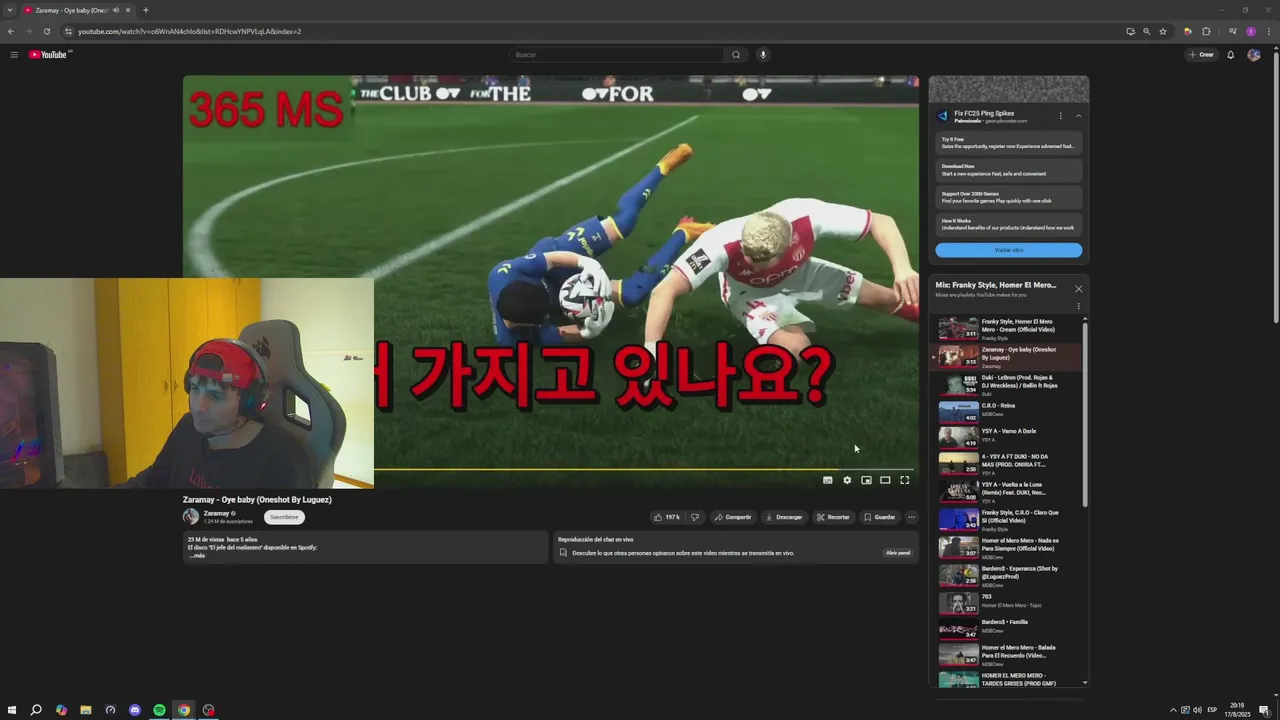
Task: Click the Descargar download button
Action: 784,517
